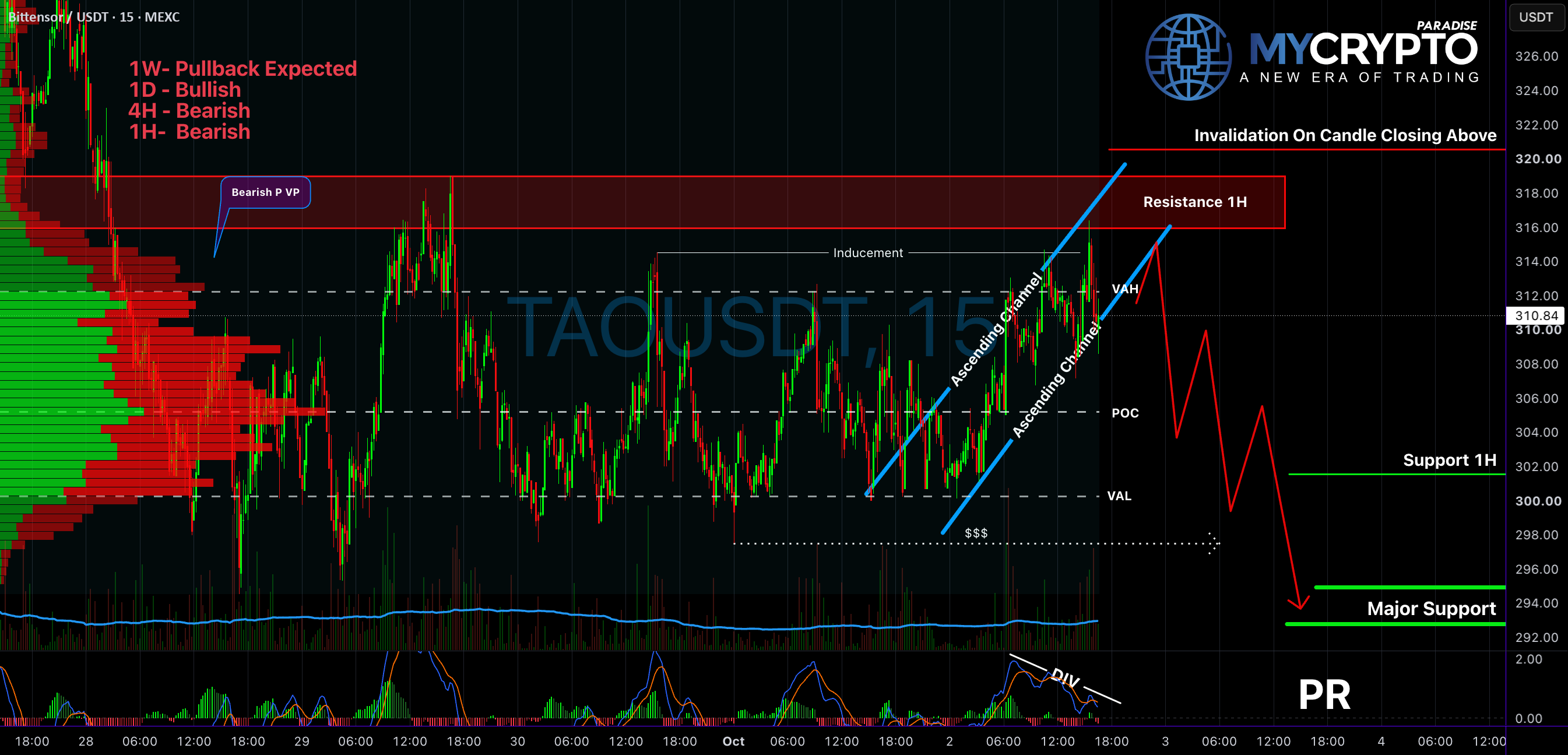Click the Resistance 1H zone label
Viewport: 1568px width, 755px height.
coord(1195,202)
